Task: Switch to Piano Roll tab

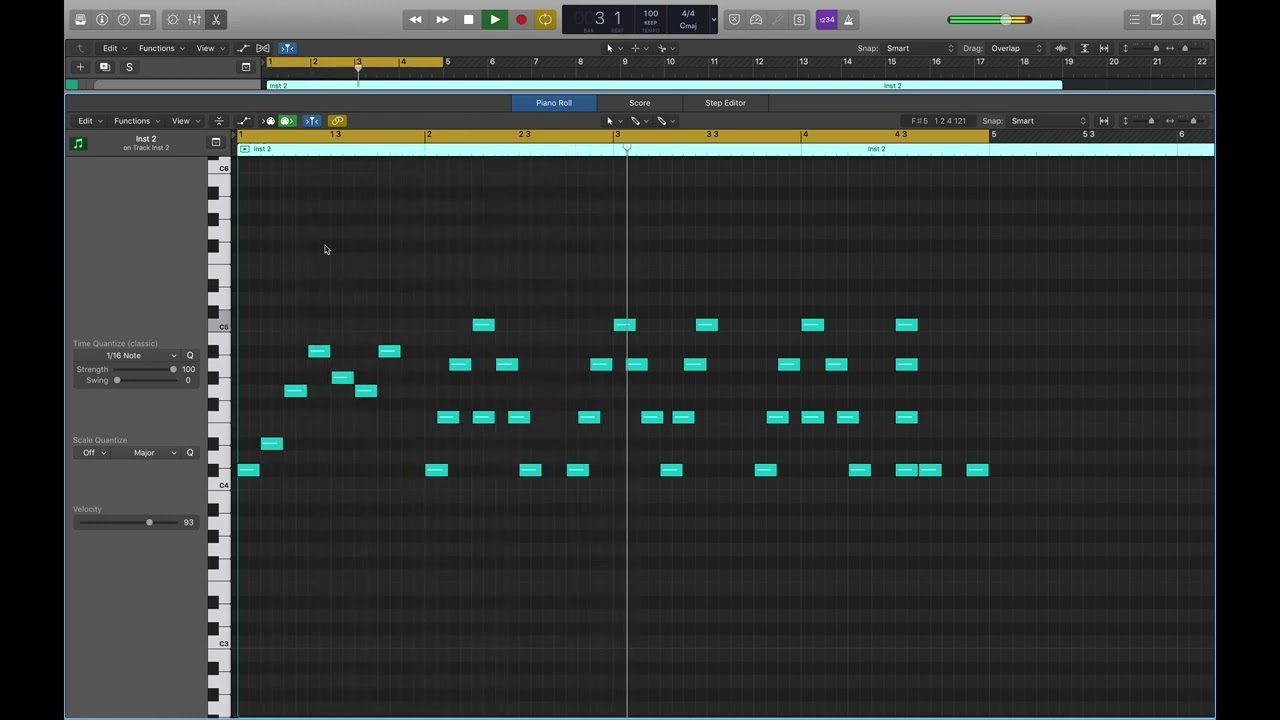Action: coord(554,103)
